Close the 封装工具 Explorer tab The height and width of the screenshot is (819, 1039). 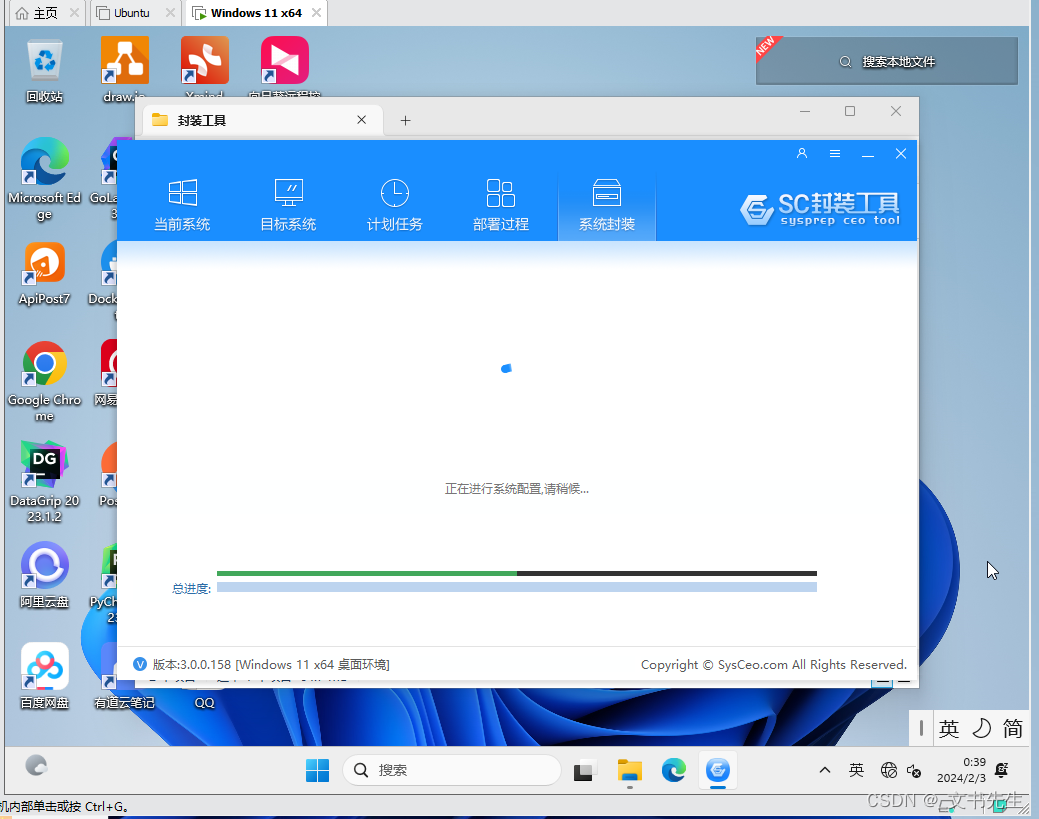361,120
